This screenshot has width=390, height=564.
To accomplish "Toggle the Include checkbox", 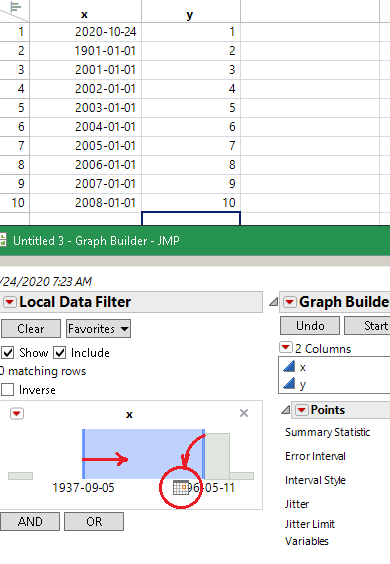I will point(60,353).
